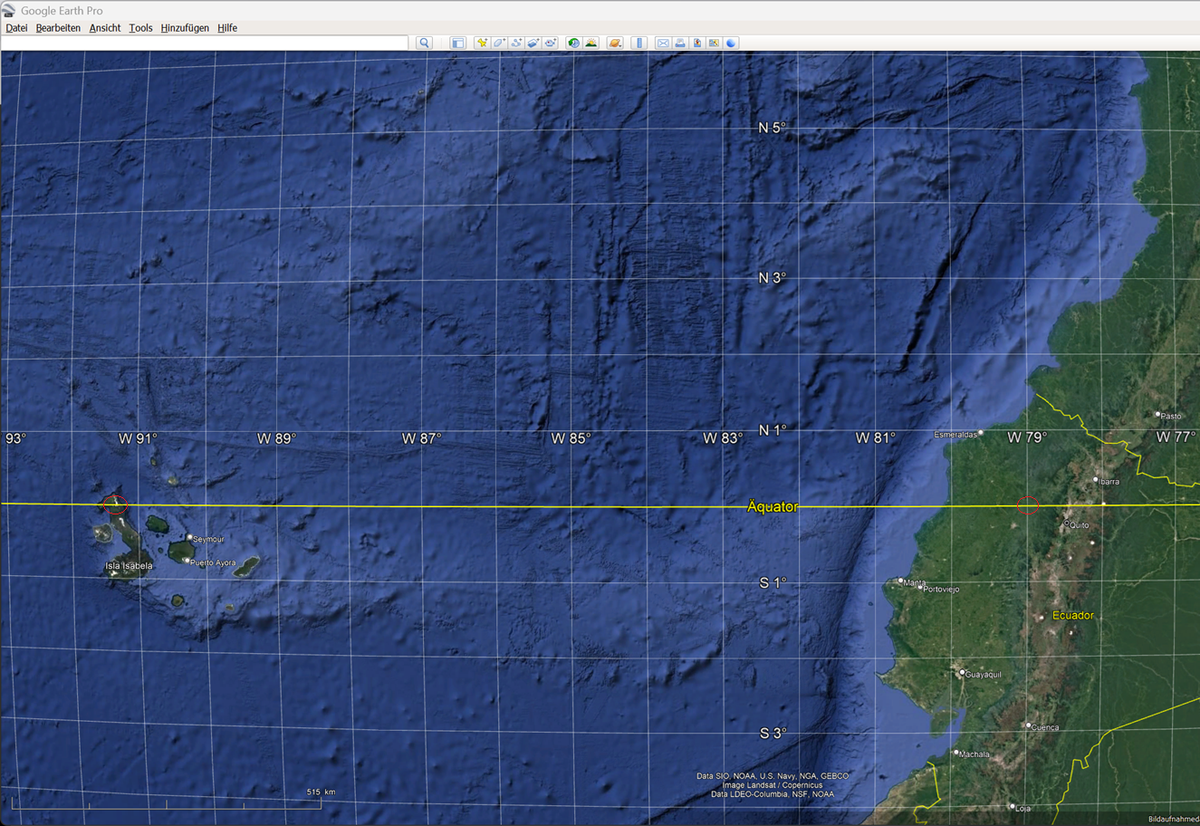Select the Esmeraldas place label
Viewport: 1200px width, 826px height.
956,435
